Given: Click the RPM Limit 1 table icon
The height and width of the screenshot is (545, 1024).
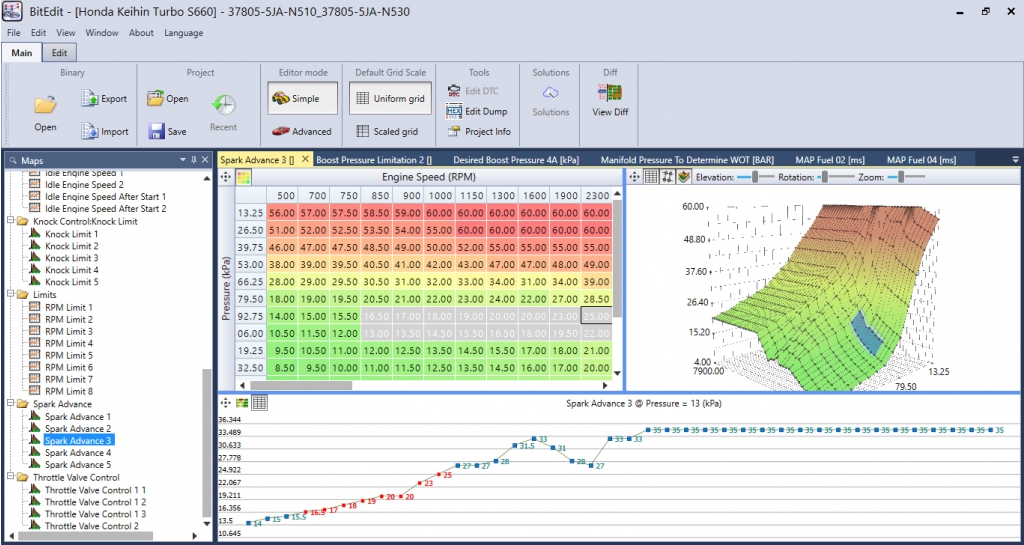Looking at the screenshot, I should coord(35,307).
